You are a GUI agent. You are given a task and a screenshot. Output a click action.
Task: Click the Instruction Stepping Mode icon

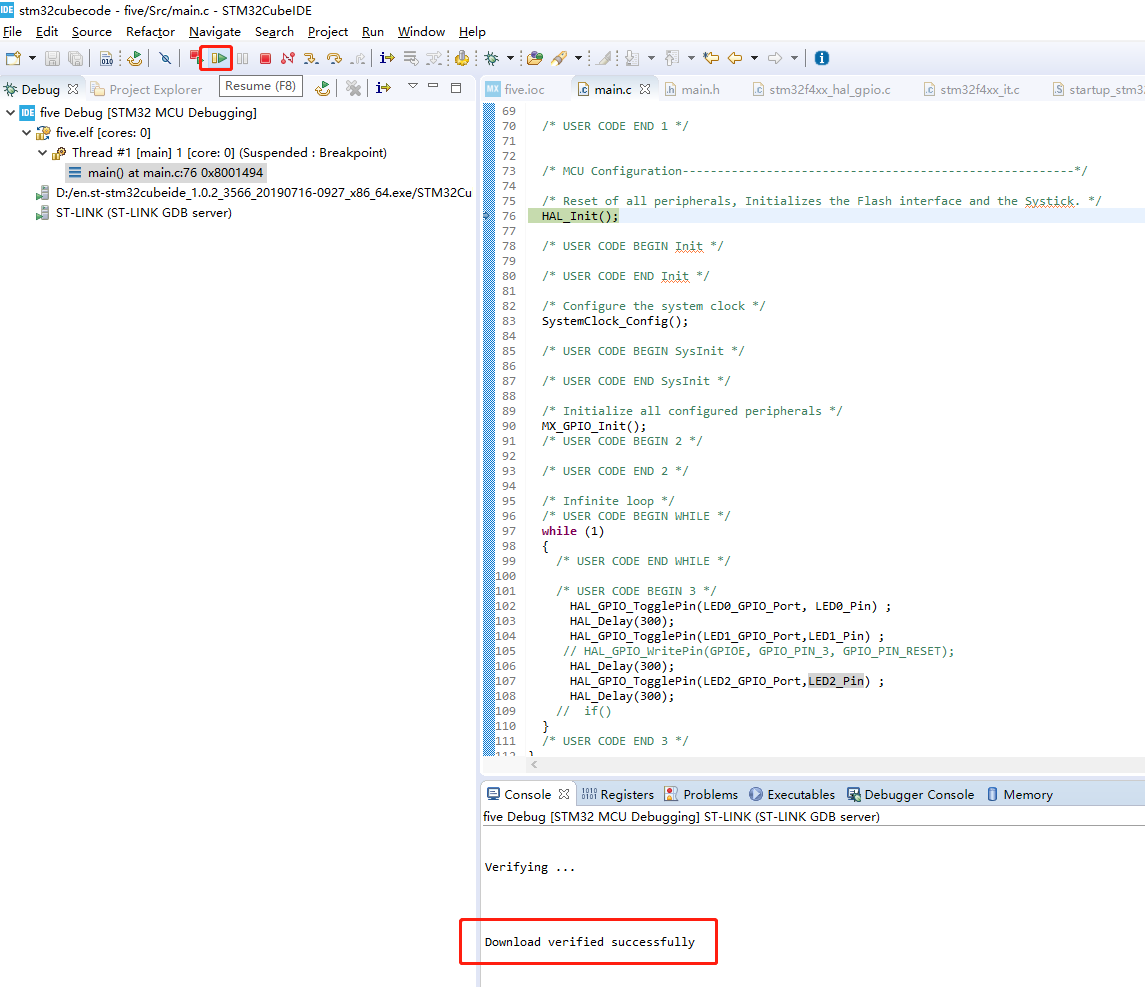point(386,57)
